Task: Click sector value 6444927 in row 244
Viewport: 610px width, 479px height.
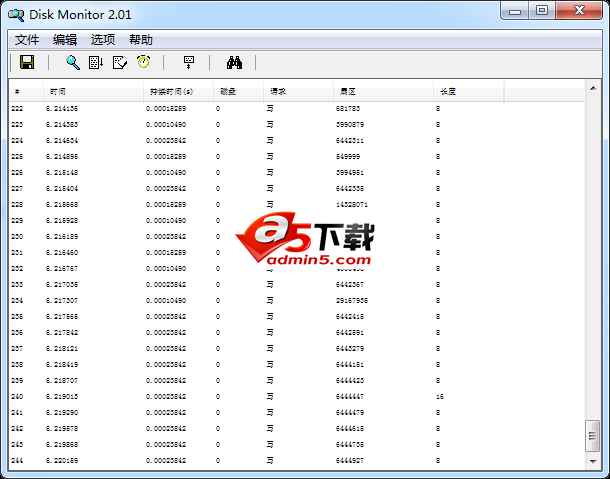Action: [350, 461]
